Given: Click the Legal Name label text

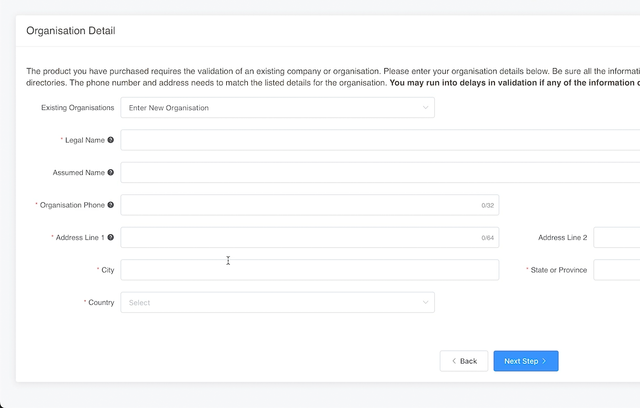Looking at the screenshot, I should [x=84, y=140].
